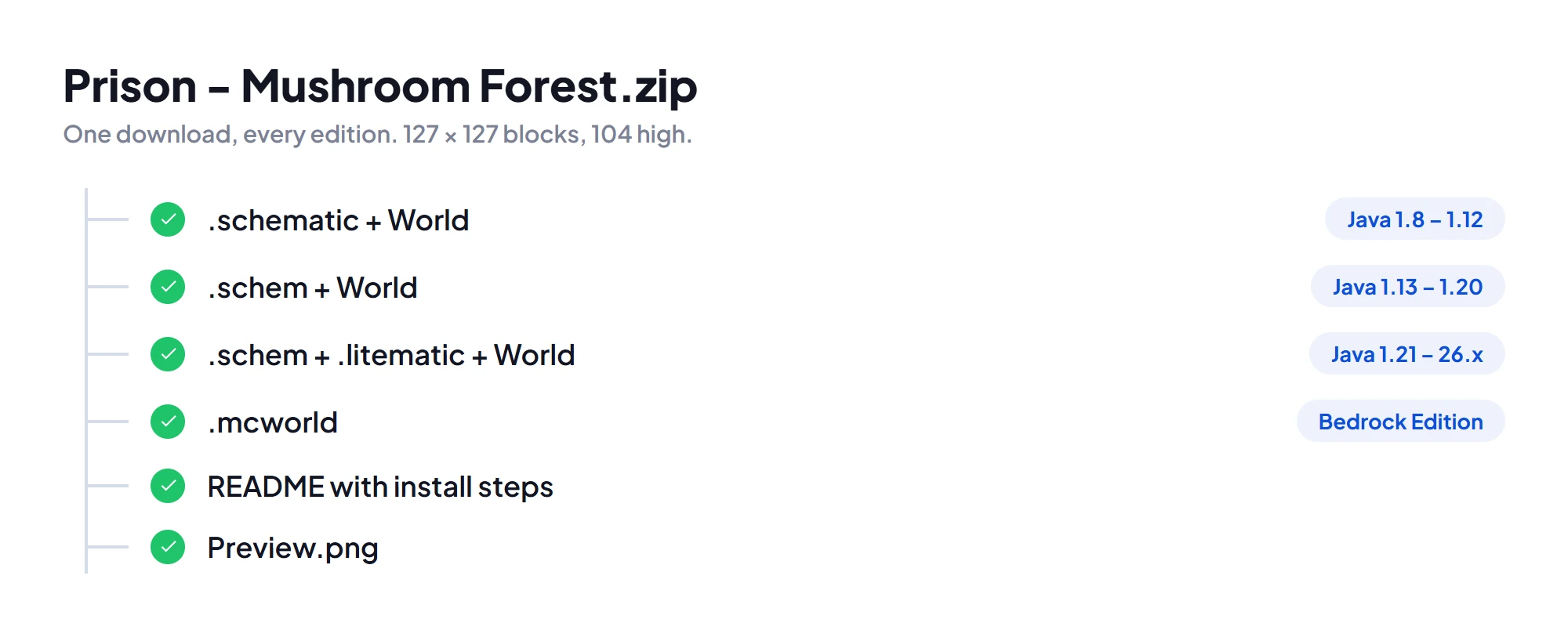Click the check icon for README with install steps
This screenshot has width=1568, height=630.
point(168,486)
